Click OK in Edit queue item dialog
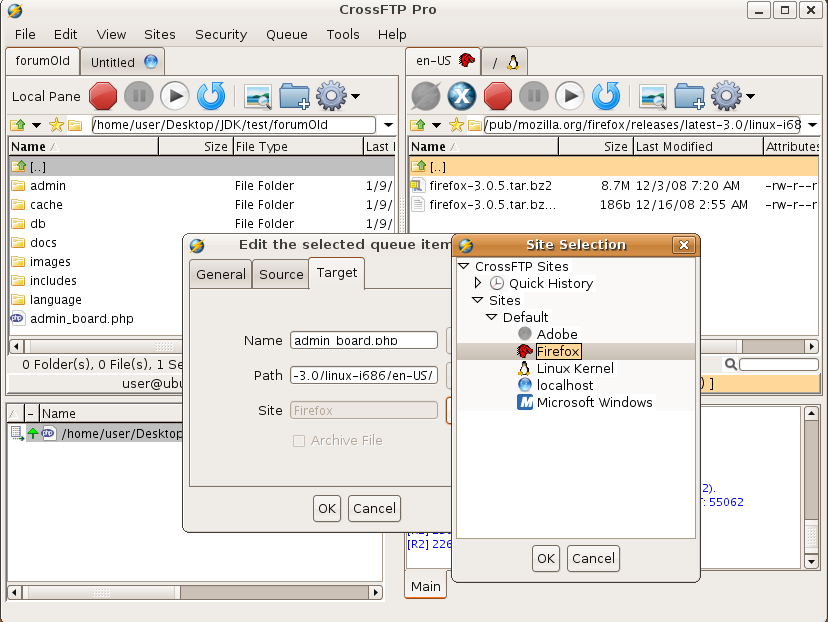This screenshot has height=622, width=828. 327,508
